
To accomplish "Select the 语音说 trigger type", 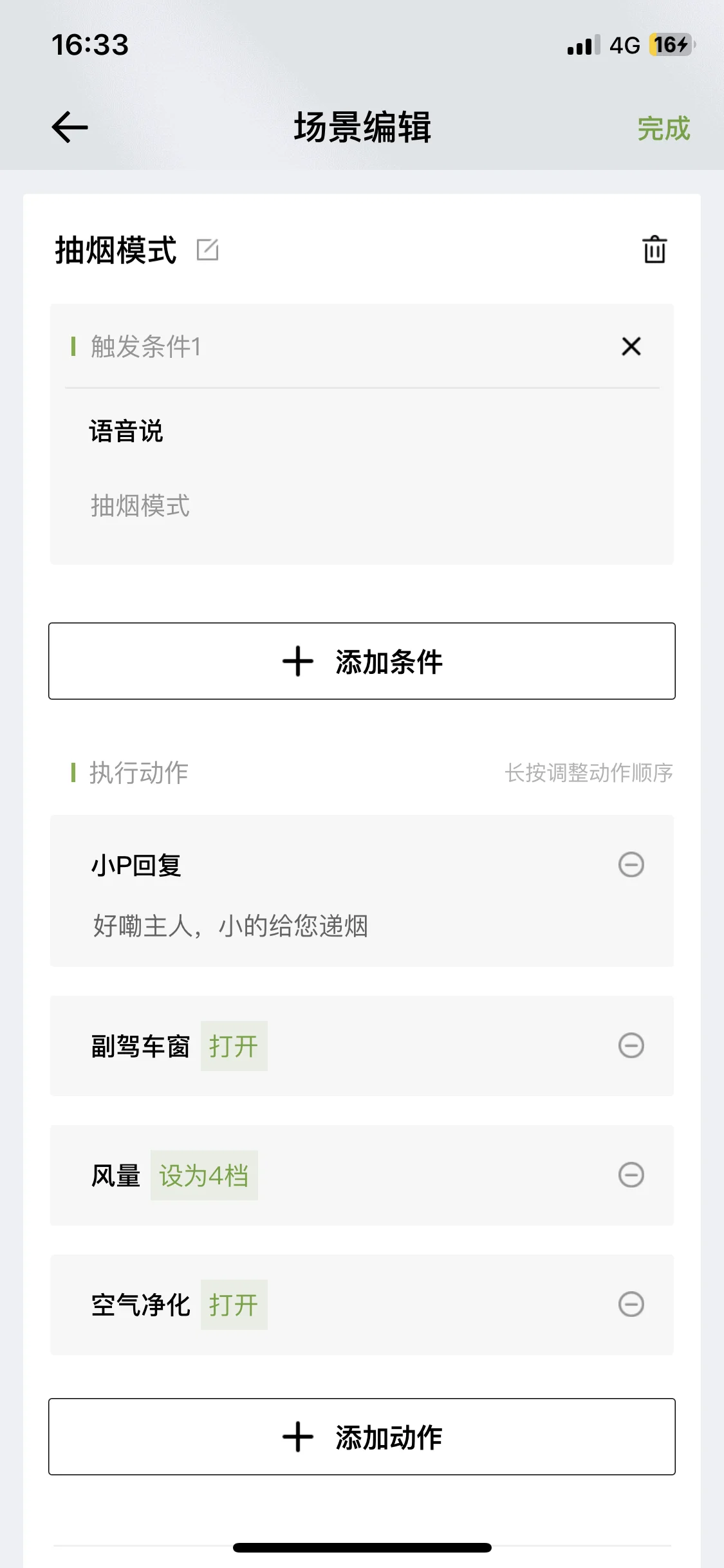I will [x=126, y=431].
